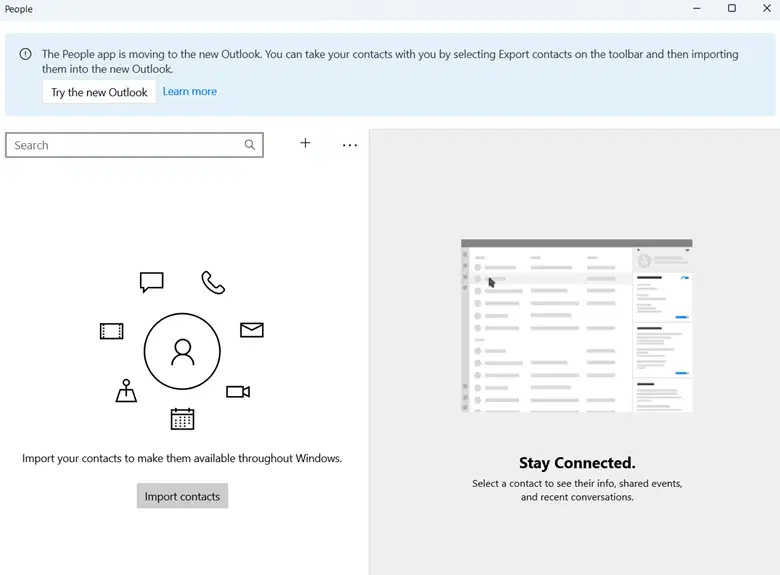Click the 'Stay Connected.' heading
Screen dimensions: 780x575
point(577,463)
